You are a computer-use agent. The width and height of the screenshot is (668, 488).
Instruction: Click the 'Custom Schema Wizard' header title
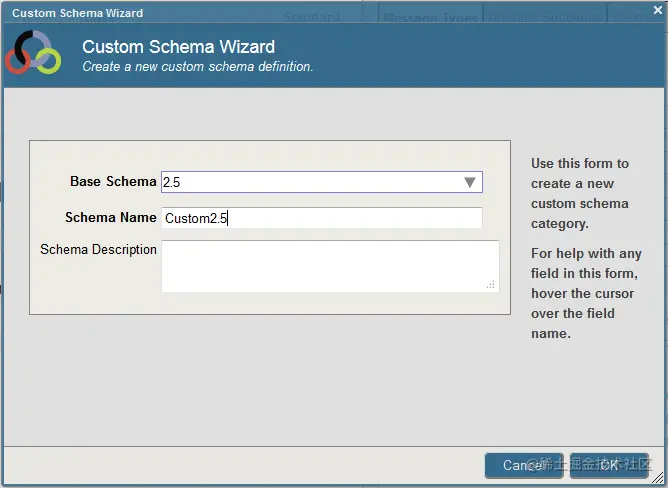coord(179,46)
